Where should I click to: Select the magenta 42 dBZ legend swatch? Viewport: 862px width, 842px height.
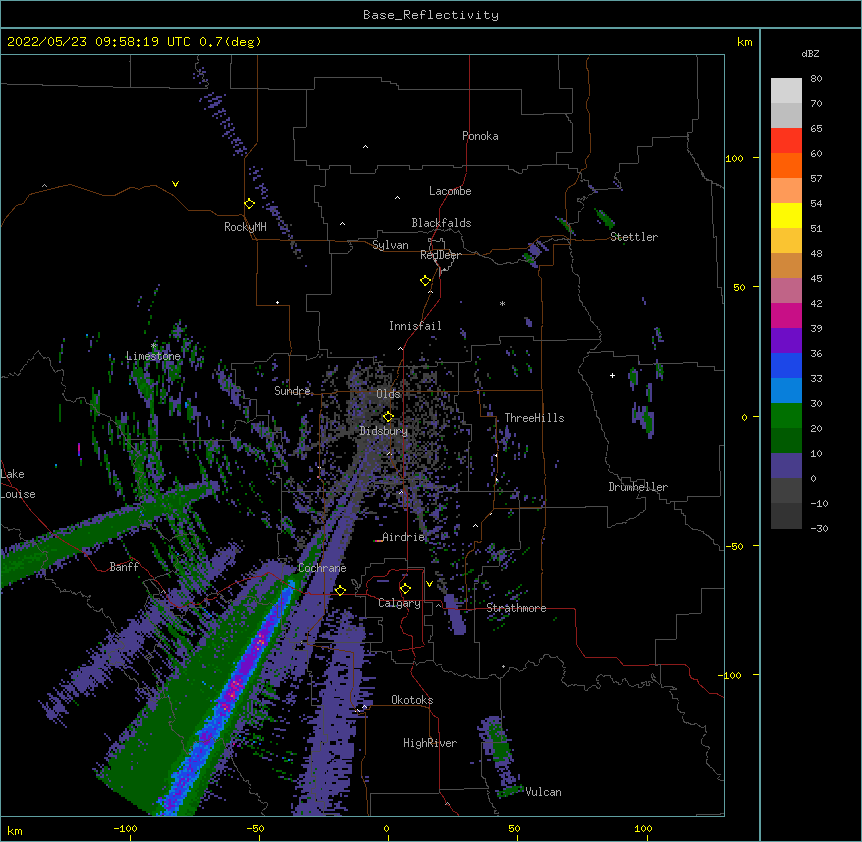coord(786,315)
